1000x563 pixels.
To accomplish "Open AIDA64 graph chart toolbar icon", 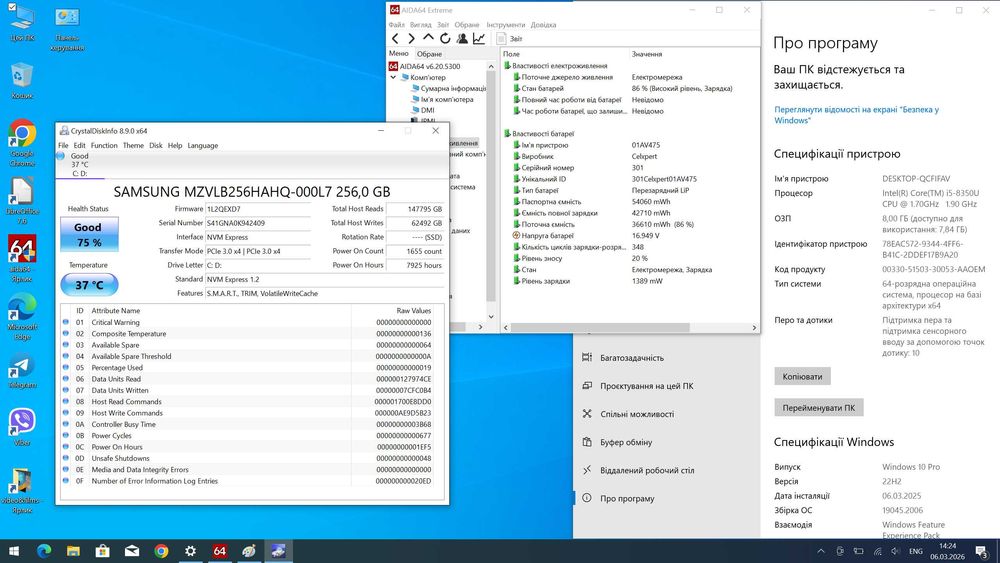I will click(479, 39).
